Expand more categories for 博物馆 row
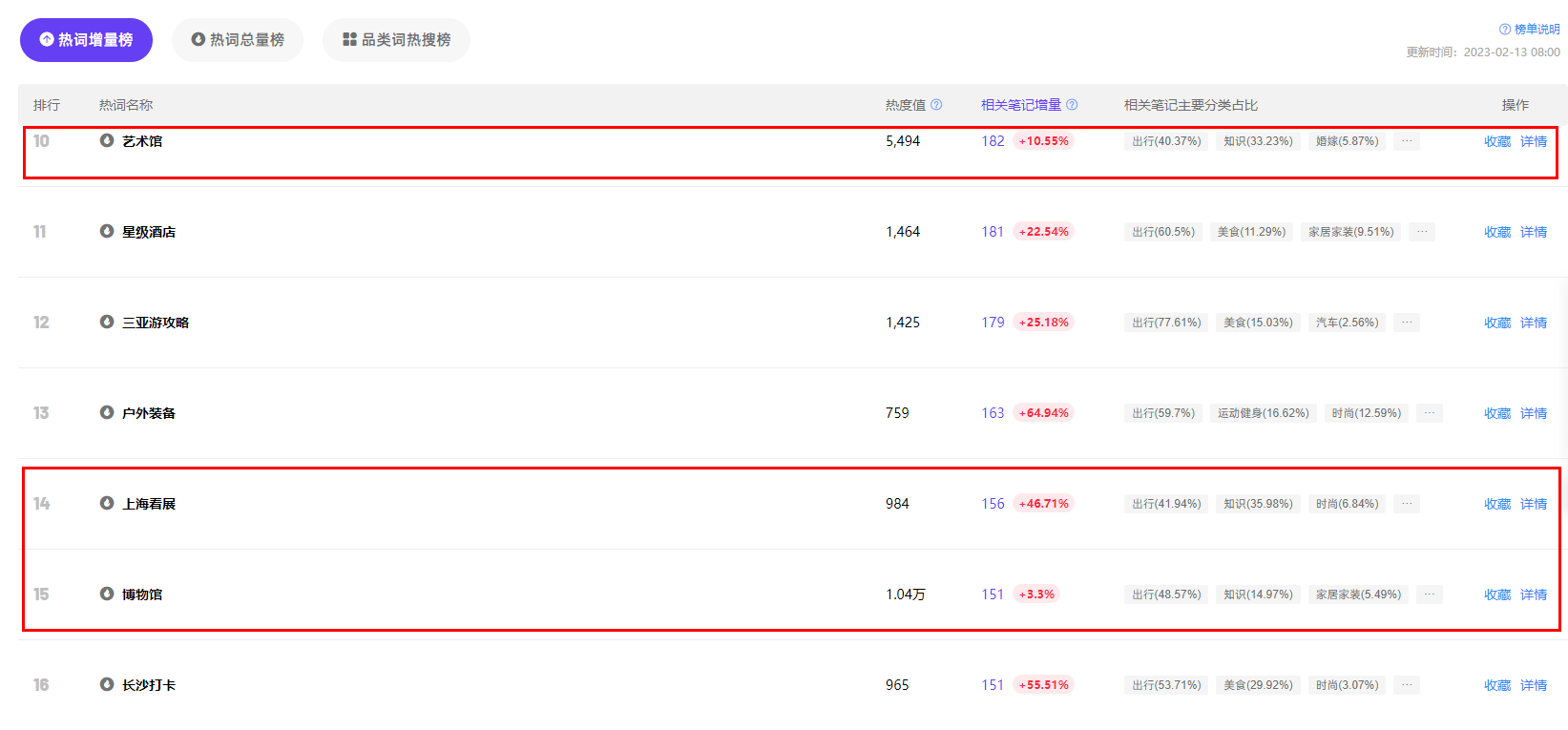The height and width of the screenshot is (730, 1568). [1430, 594]
